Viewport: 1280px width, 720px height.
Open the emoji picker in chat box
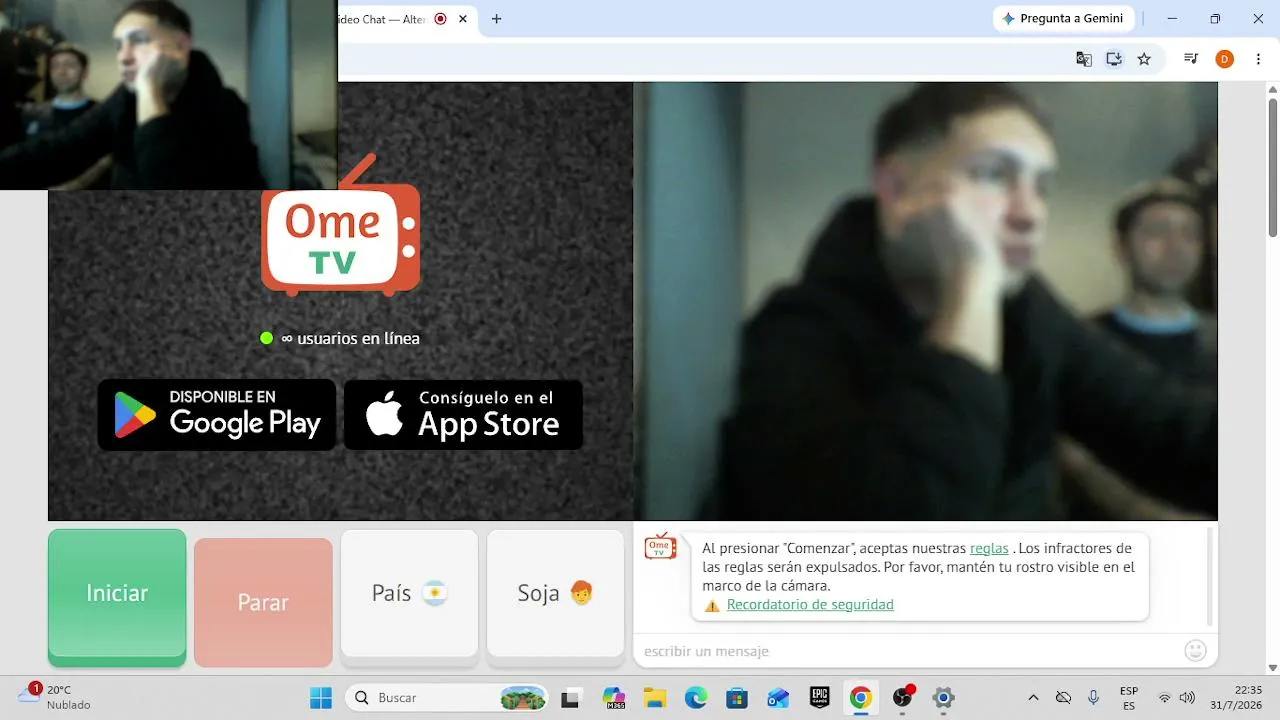pyautogui.click(x=1195, y=651)
